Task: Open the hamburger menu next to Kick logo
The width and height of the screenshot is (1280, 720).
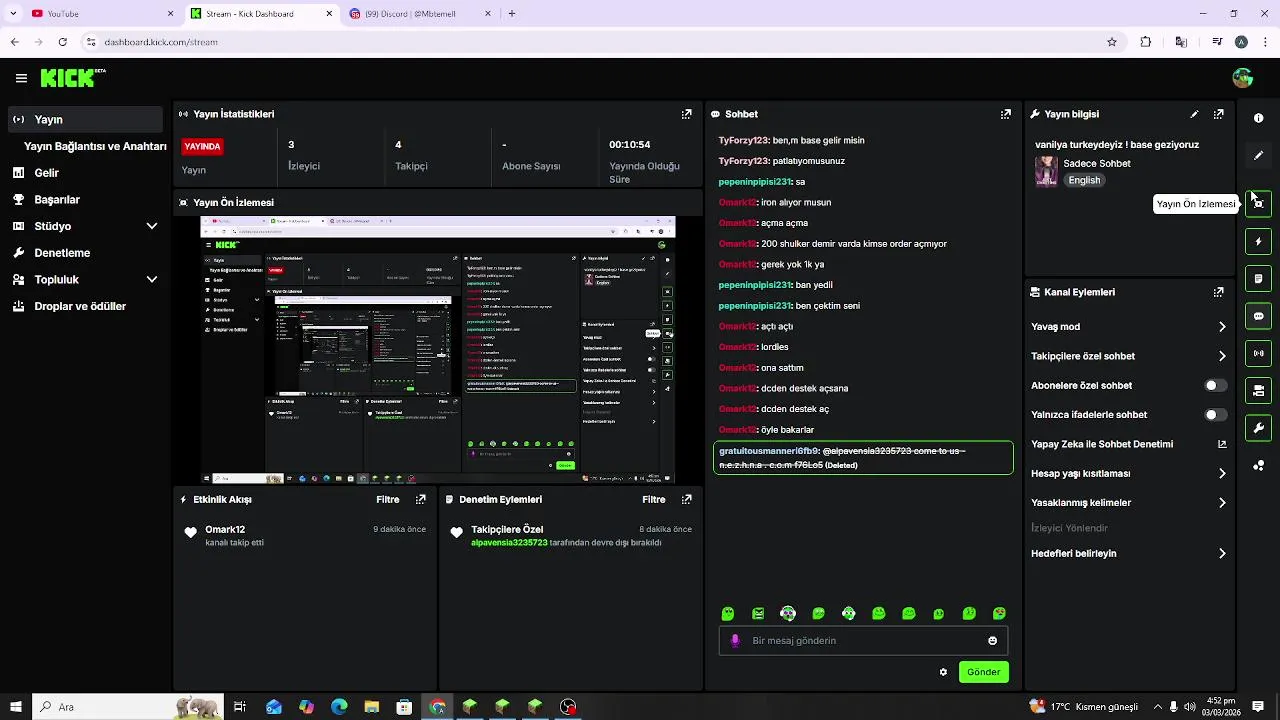Action: (x=21, y=78)
